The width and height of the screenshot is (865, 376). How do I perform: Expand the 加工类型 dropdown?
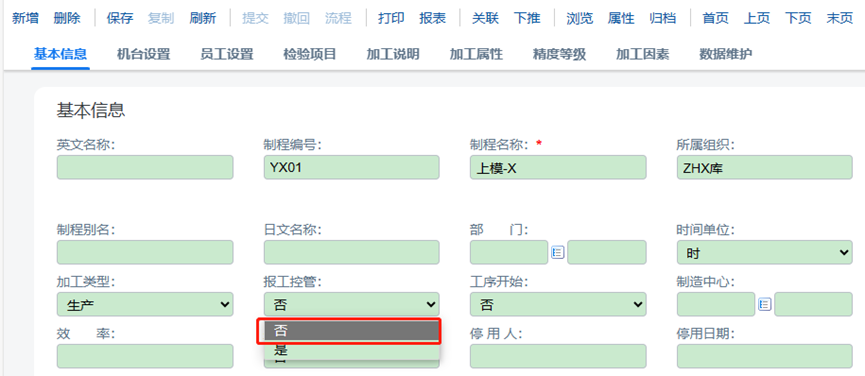(145, 304)
